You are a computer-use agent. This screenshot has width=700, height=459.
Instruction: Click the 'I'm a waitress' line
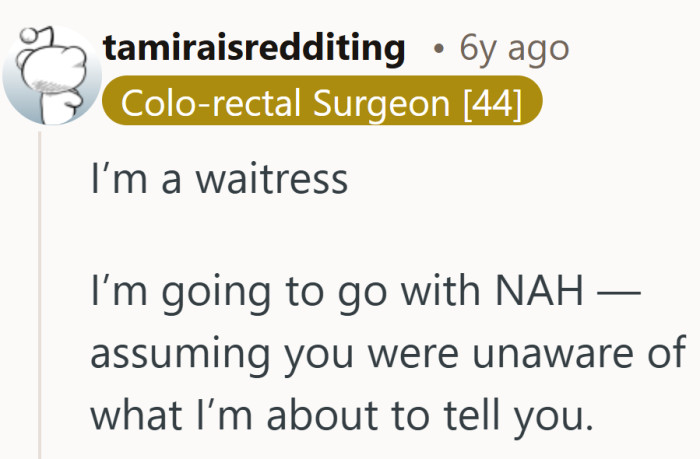pyautogui.click(x=218, y=181)
